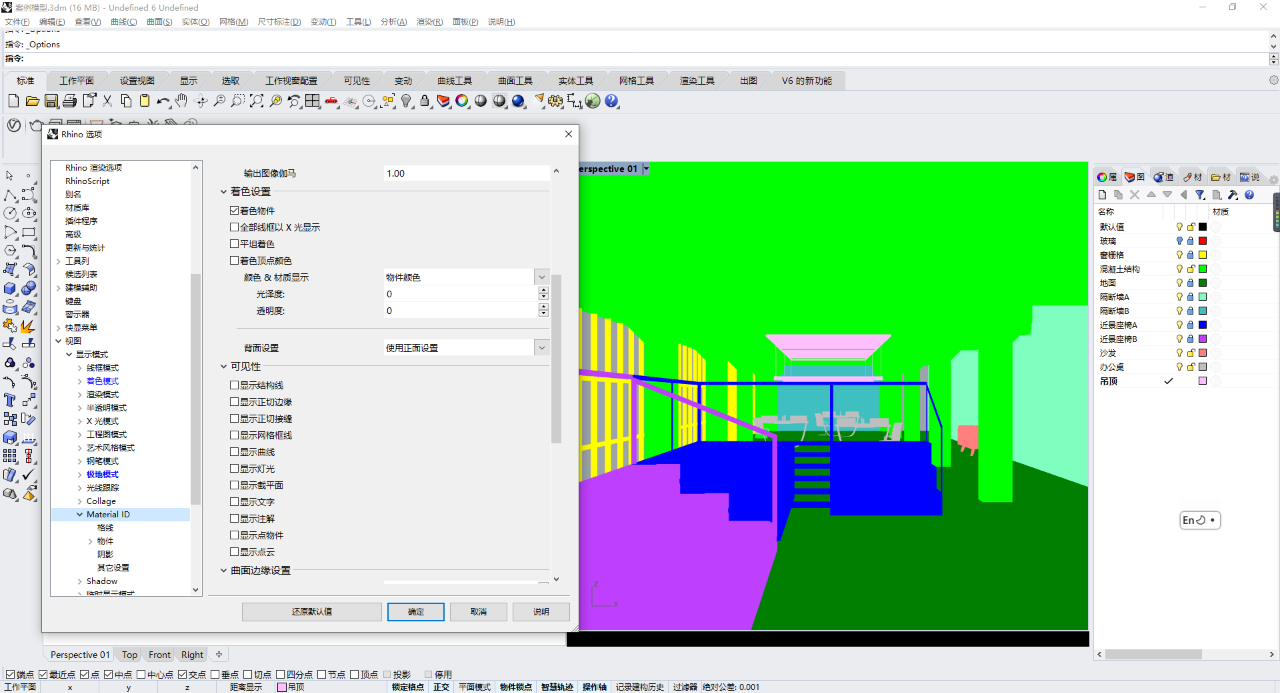Viewport: 1280px width, 693px height.
Task: Enable the 平坦着色 checkbox
Action: coord(235,244)
